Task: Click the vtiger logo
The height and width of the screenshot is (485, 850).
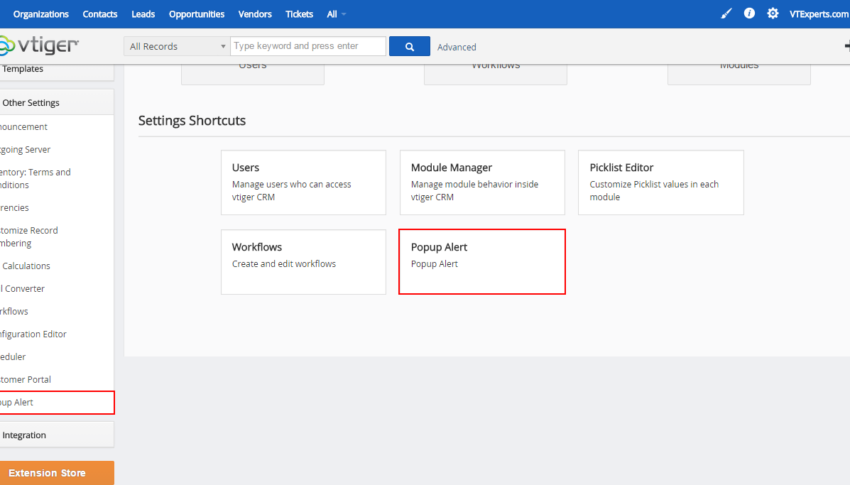Action: (39, 45)
